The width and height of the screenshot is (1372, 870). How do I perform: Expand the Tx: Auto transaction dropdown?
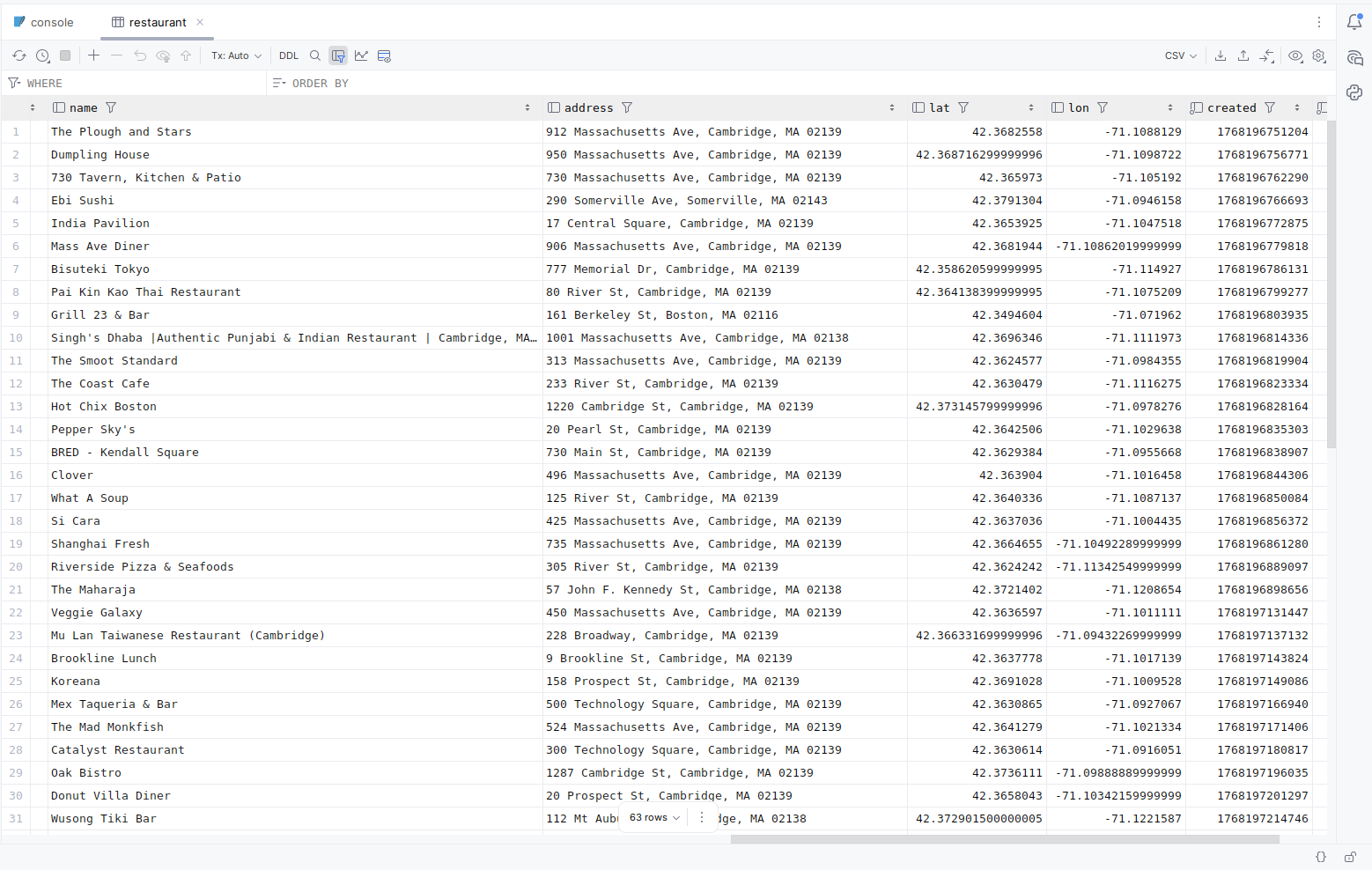[x=236, y=55]
